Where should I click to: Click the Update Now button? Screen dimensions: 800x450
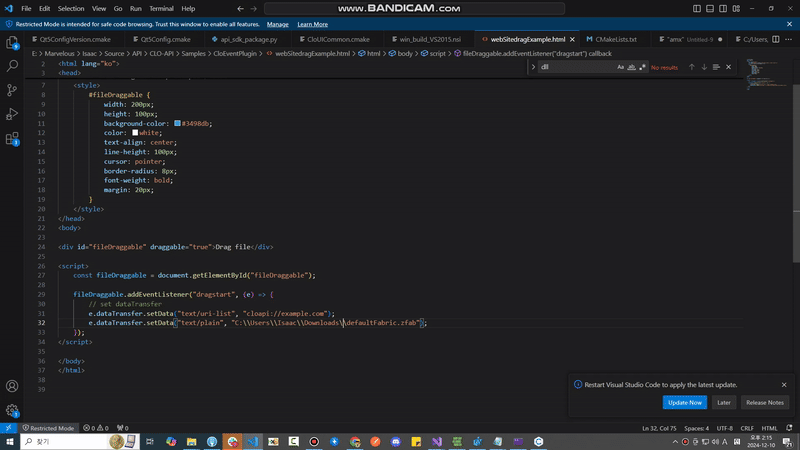pyautogui.click(x=685, y=403)
